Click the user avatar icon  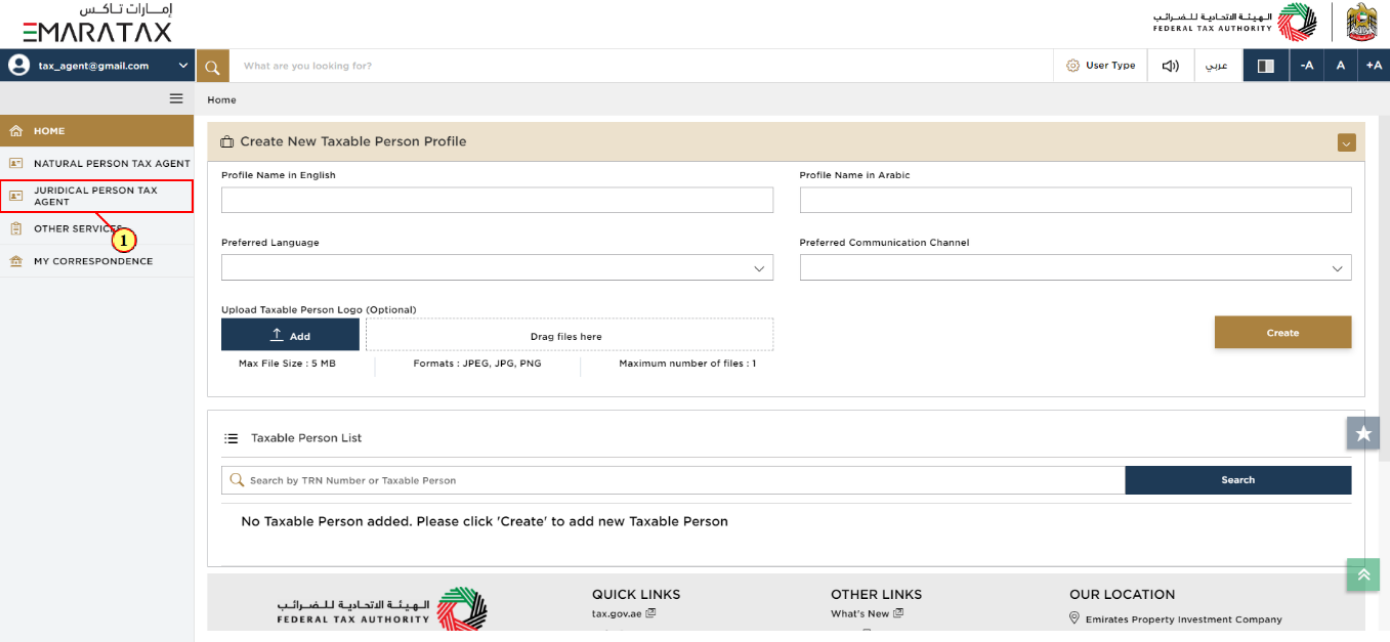pos(18,66)
